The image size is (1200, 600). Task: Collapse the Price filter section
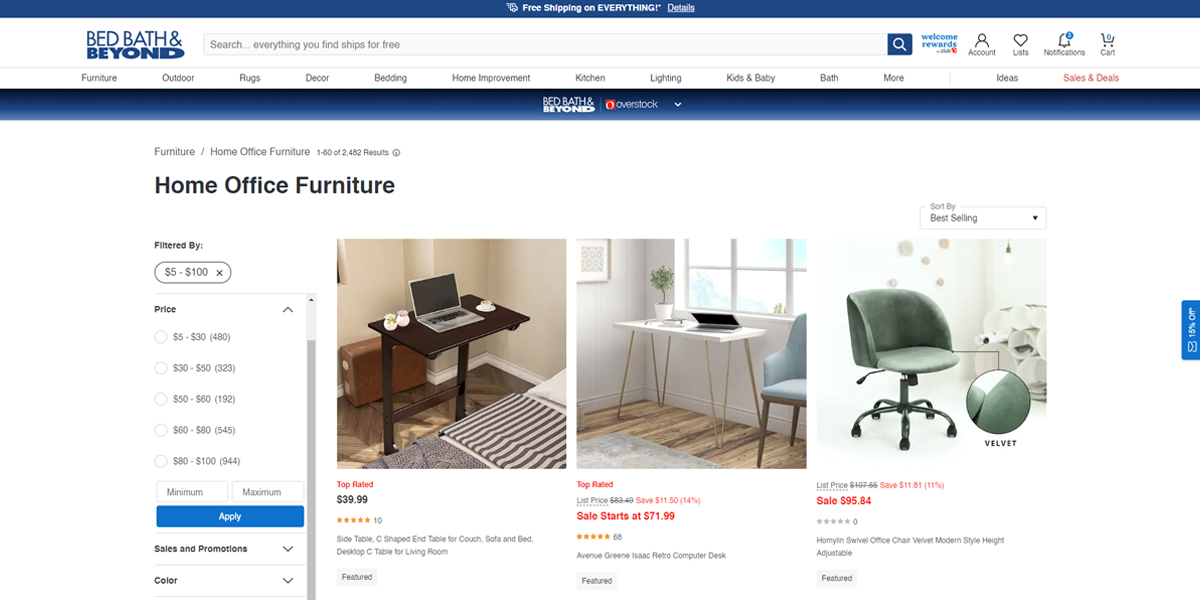(288, 310)
